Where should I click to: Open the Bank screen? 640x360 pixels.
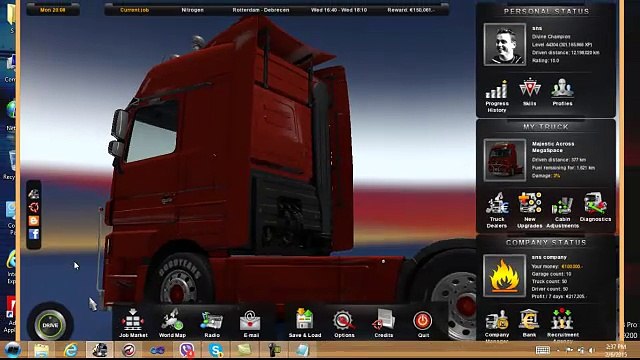point(529,323)
